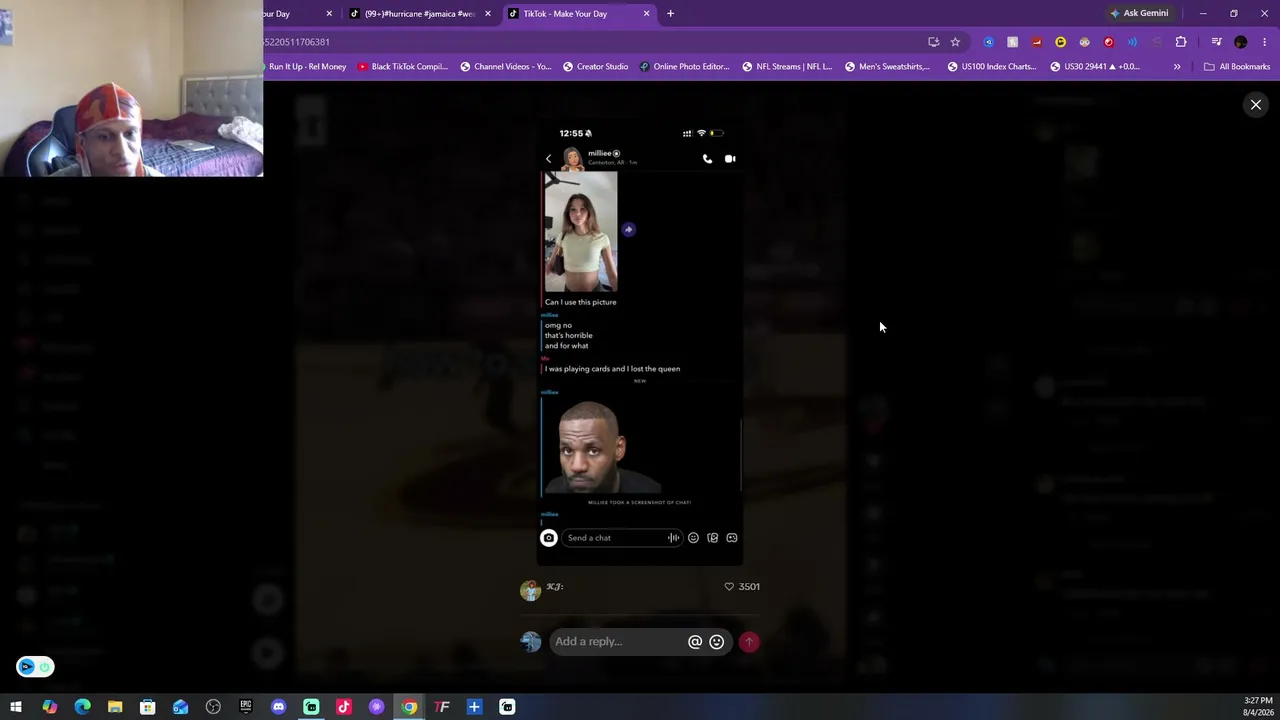
Task: Open the TF app taskbar icon
Action: click(442, 707)
